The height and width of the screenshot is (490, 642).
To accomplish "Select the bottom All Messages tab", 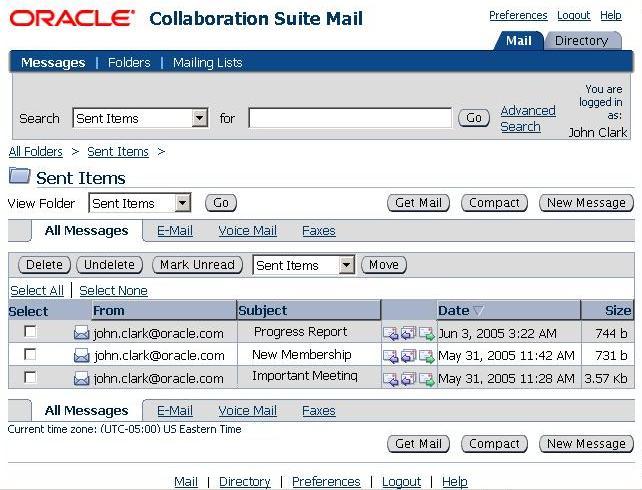I will click(86, 410).
